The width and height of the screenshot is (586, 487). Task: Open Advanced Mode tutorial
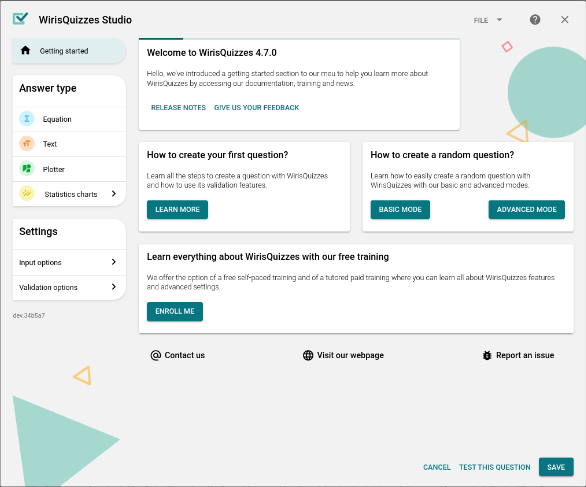click(527, 210)
